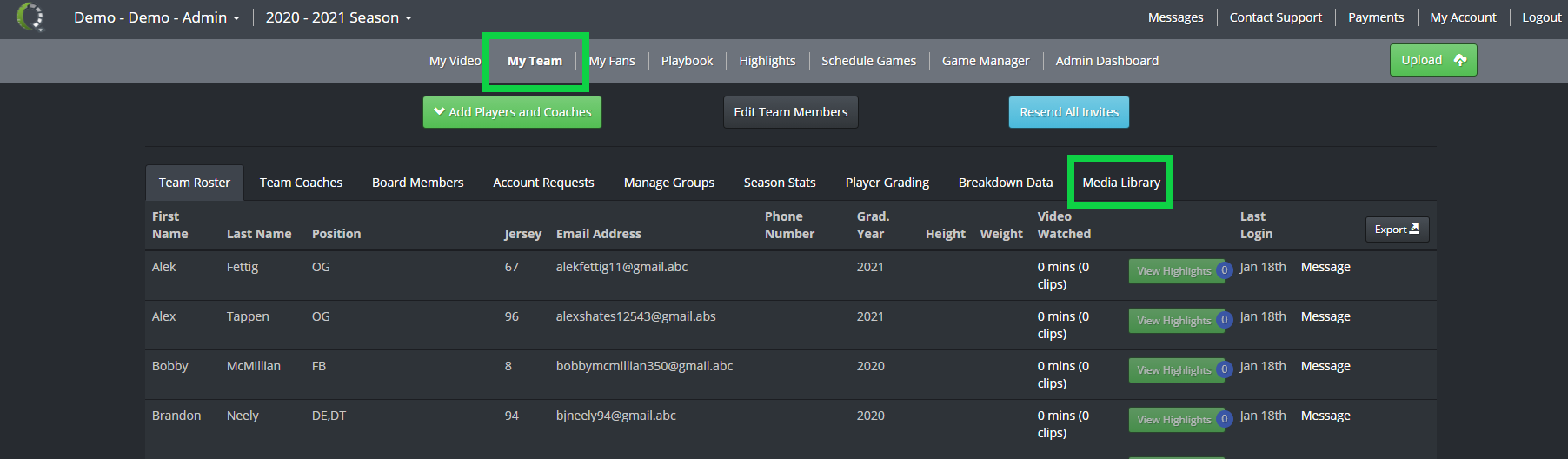
Task: Open 2020 - 2021 Season dropdown
Action: (x=338, y=17)
